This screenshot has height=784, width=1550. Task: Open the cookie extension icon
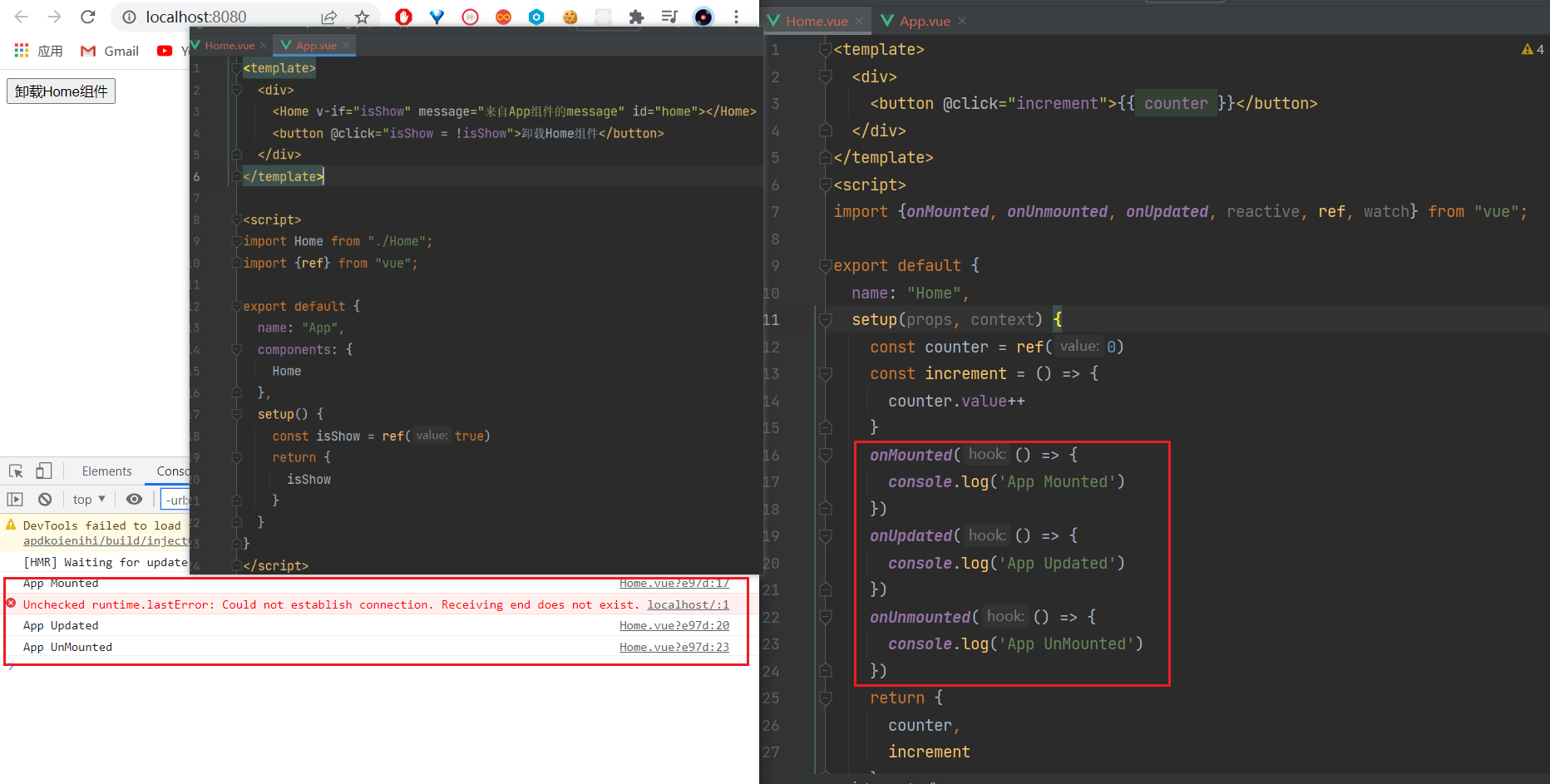[570, 17]
